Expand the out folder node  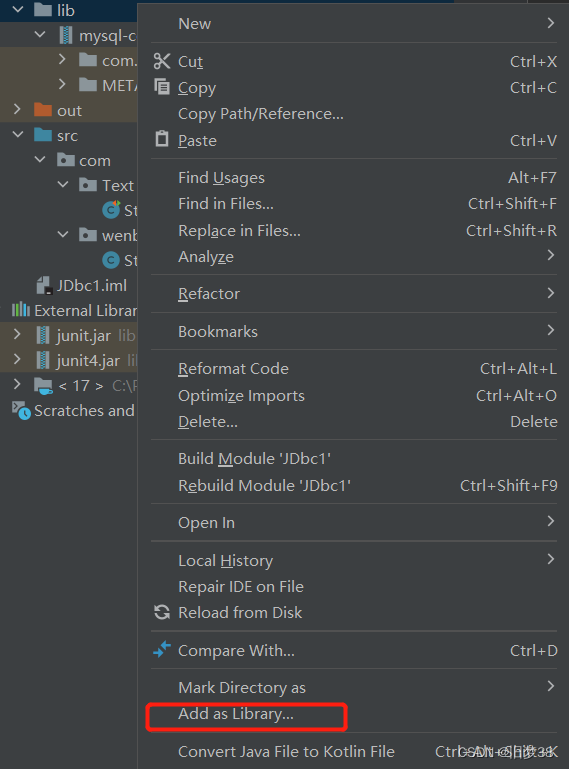[x=17, y=109]
